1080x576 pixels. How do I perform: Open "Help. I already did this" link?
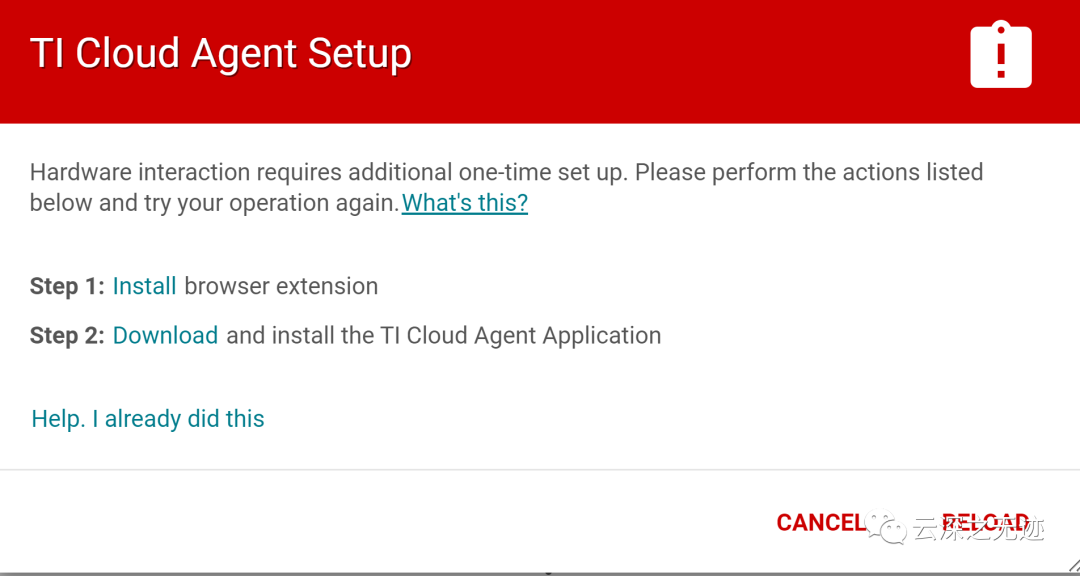point(148,418)
